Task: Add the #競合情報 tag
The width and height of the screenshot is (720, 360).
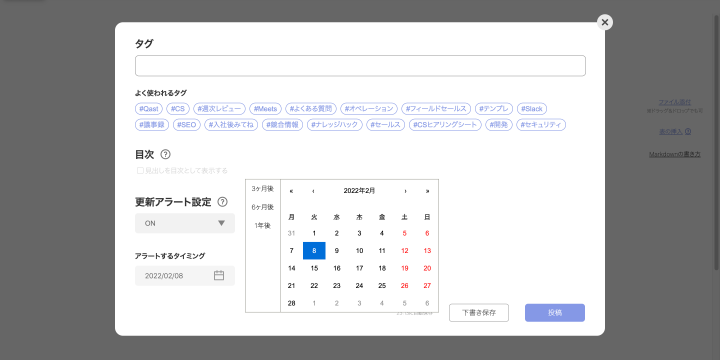Action: click(282, 124)
